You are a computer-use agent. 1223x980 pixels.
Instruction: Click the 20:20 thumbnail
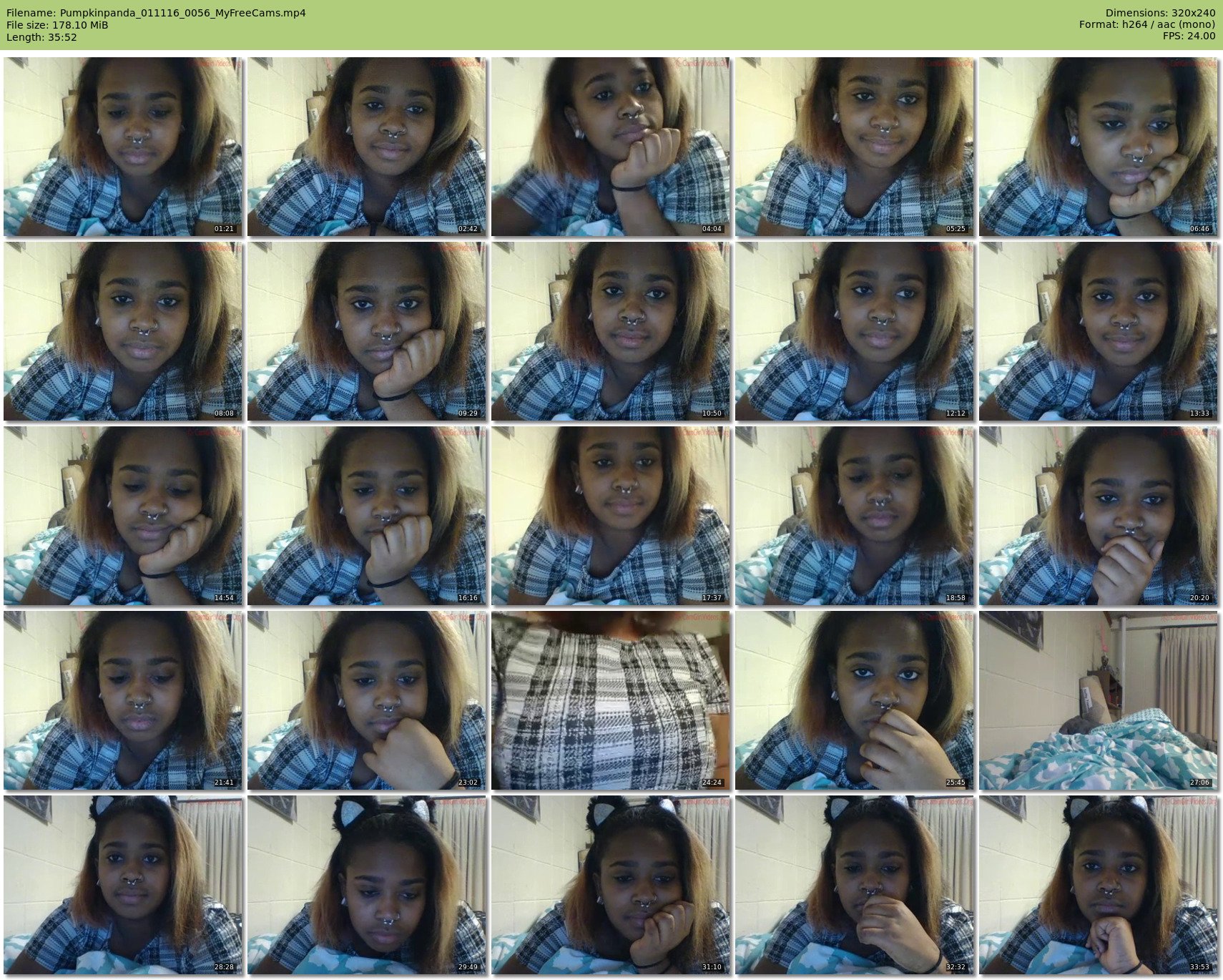click(x=1099, y=516)
